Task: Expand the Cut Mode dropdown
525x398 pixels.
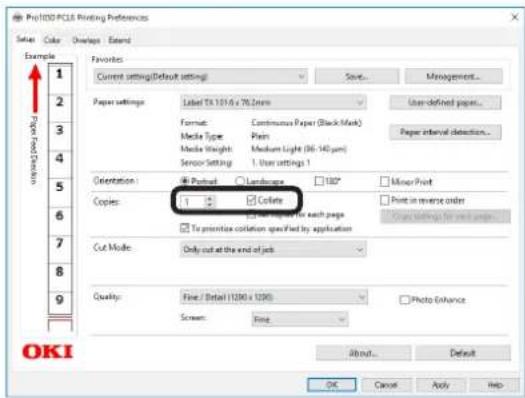Action: coord(273,249)
